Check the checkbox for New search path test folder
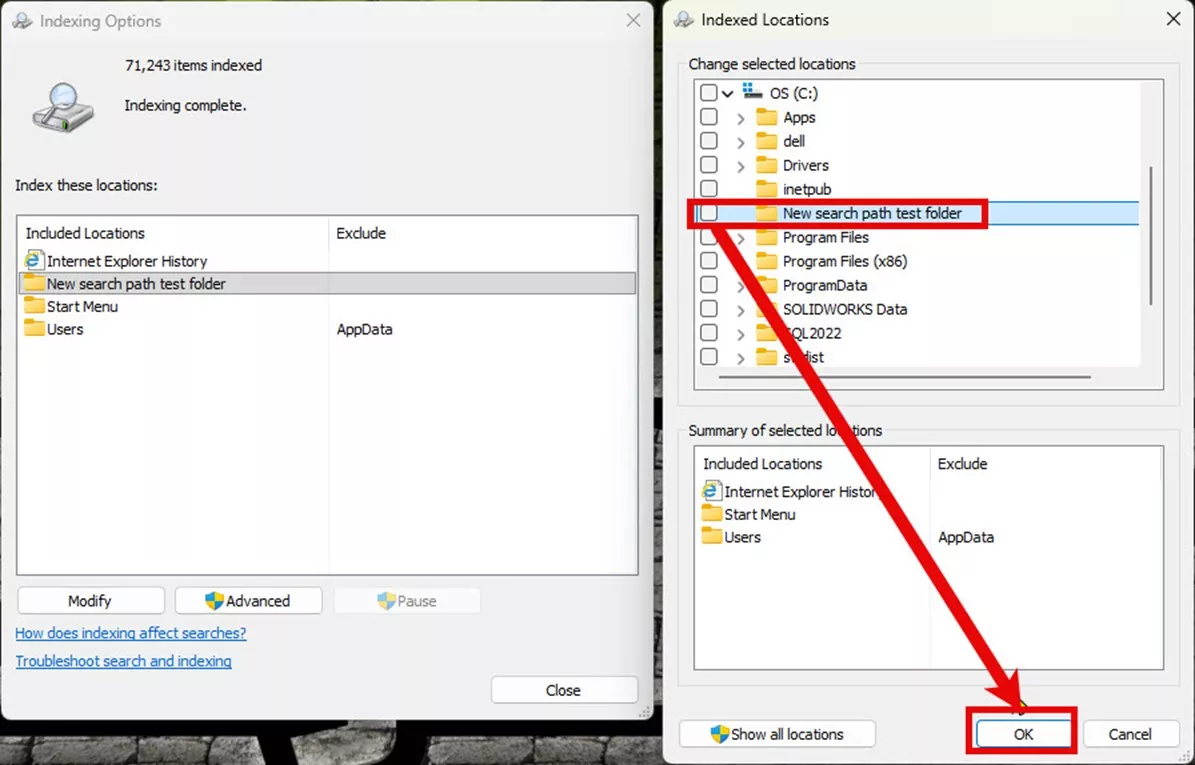1195x765 pixels. pyautogui.click(x=709, y=212)
